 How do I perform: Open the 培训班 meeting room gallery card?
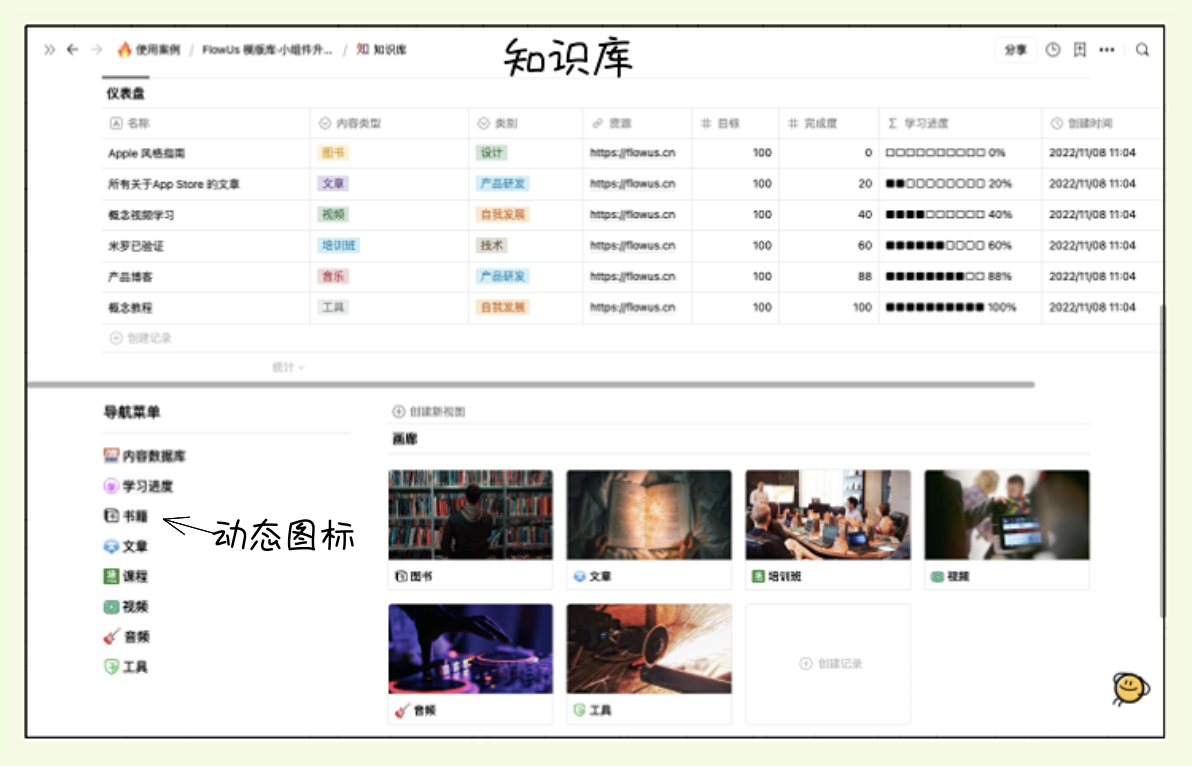(828, 529)
